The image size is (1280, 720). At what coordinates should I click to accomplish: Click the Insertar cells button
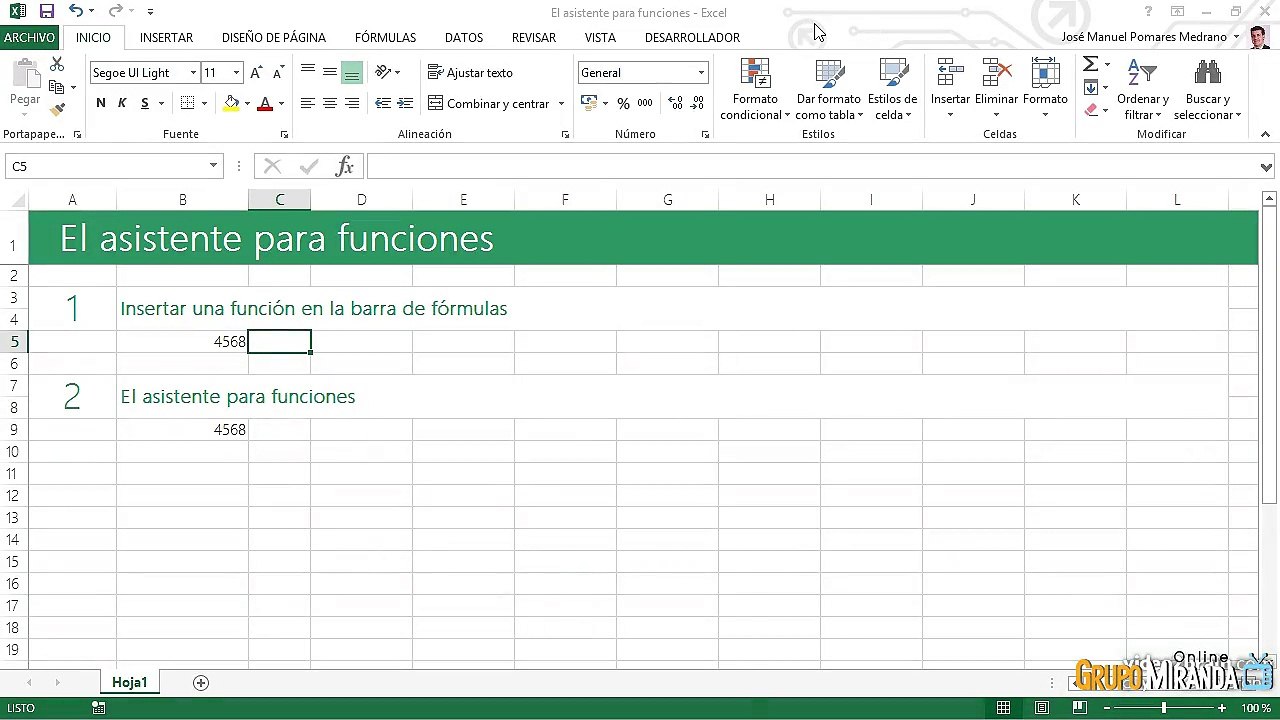click(x=950, y=89)
